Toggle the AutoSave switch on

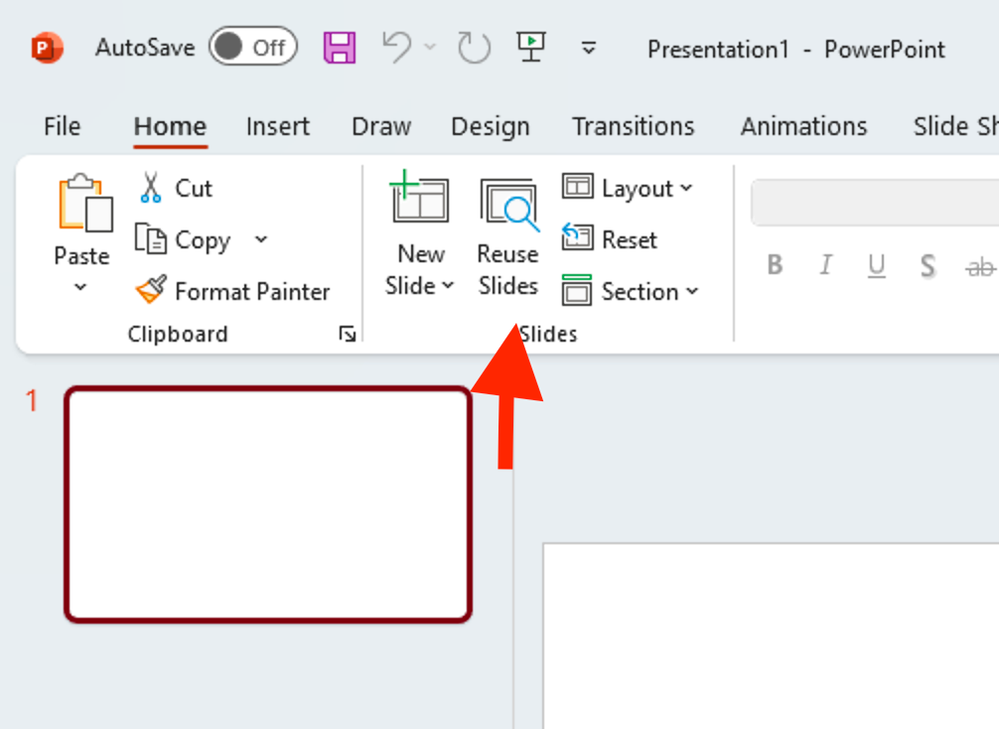click(253, 47)
